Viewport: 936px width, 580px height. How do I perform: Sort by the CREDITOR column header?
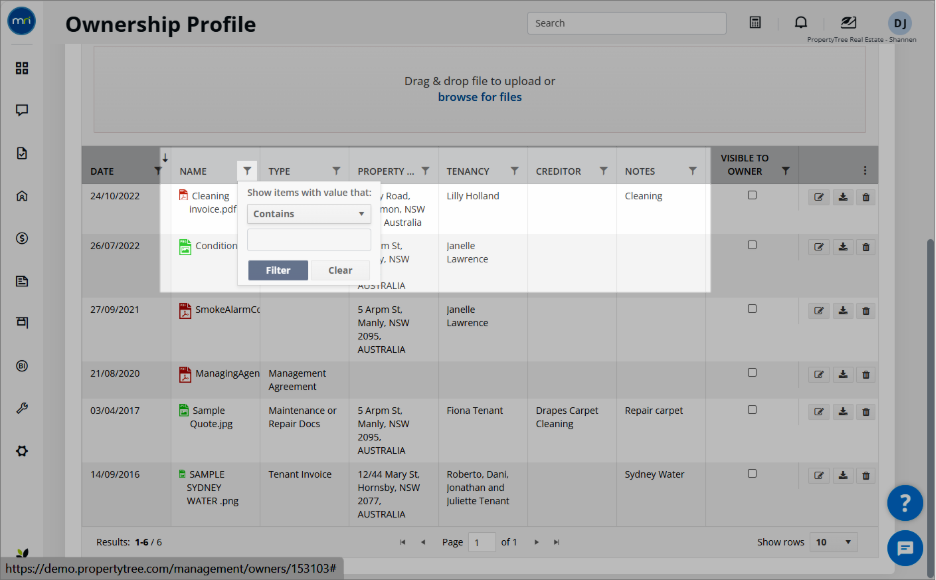[x=558, y=171]
